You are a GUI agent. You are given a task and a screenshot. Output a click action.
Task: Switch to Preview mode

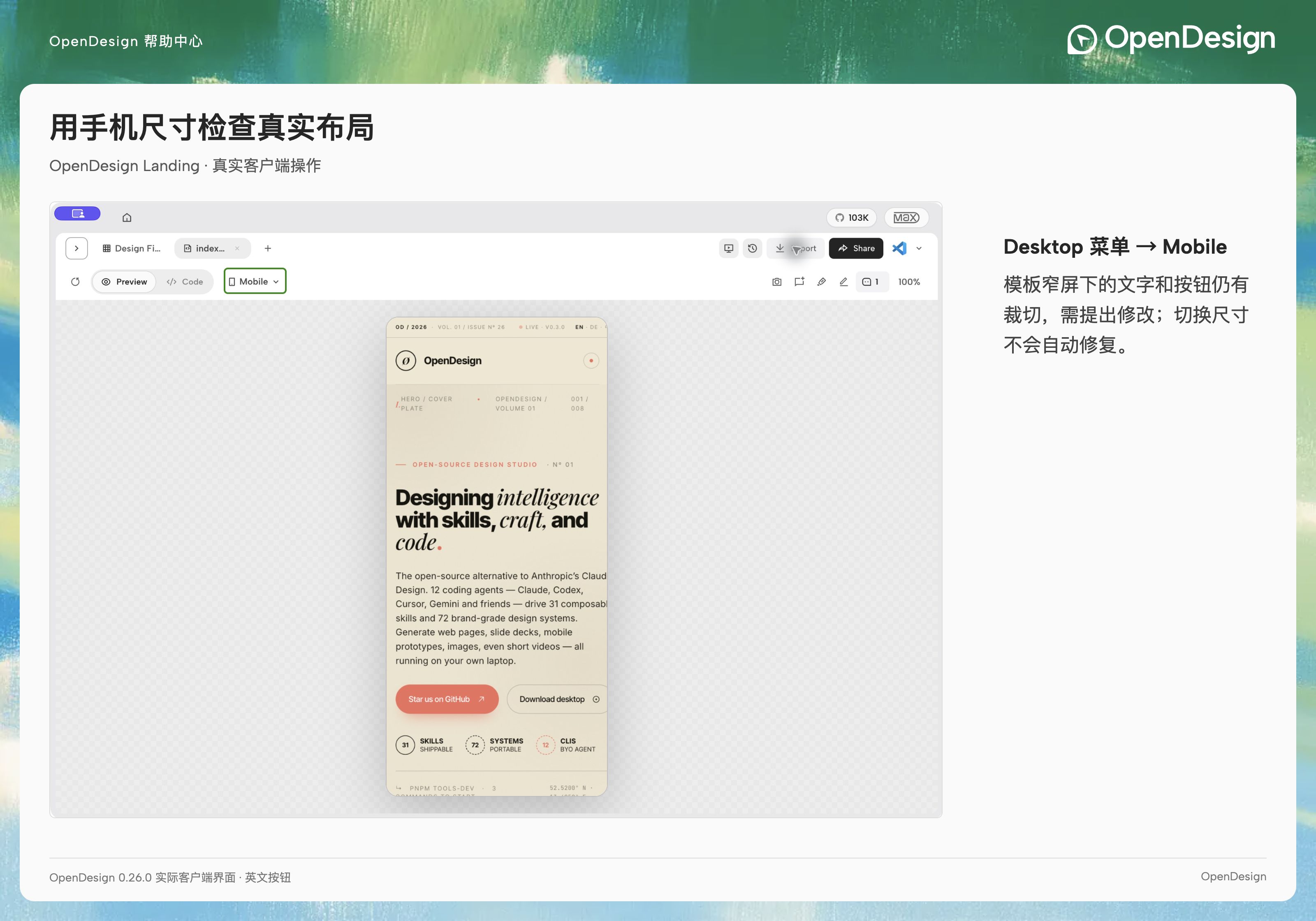(124, 281)
